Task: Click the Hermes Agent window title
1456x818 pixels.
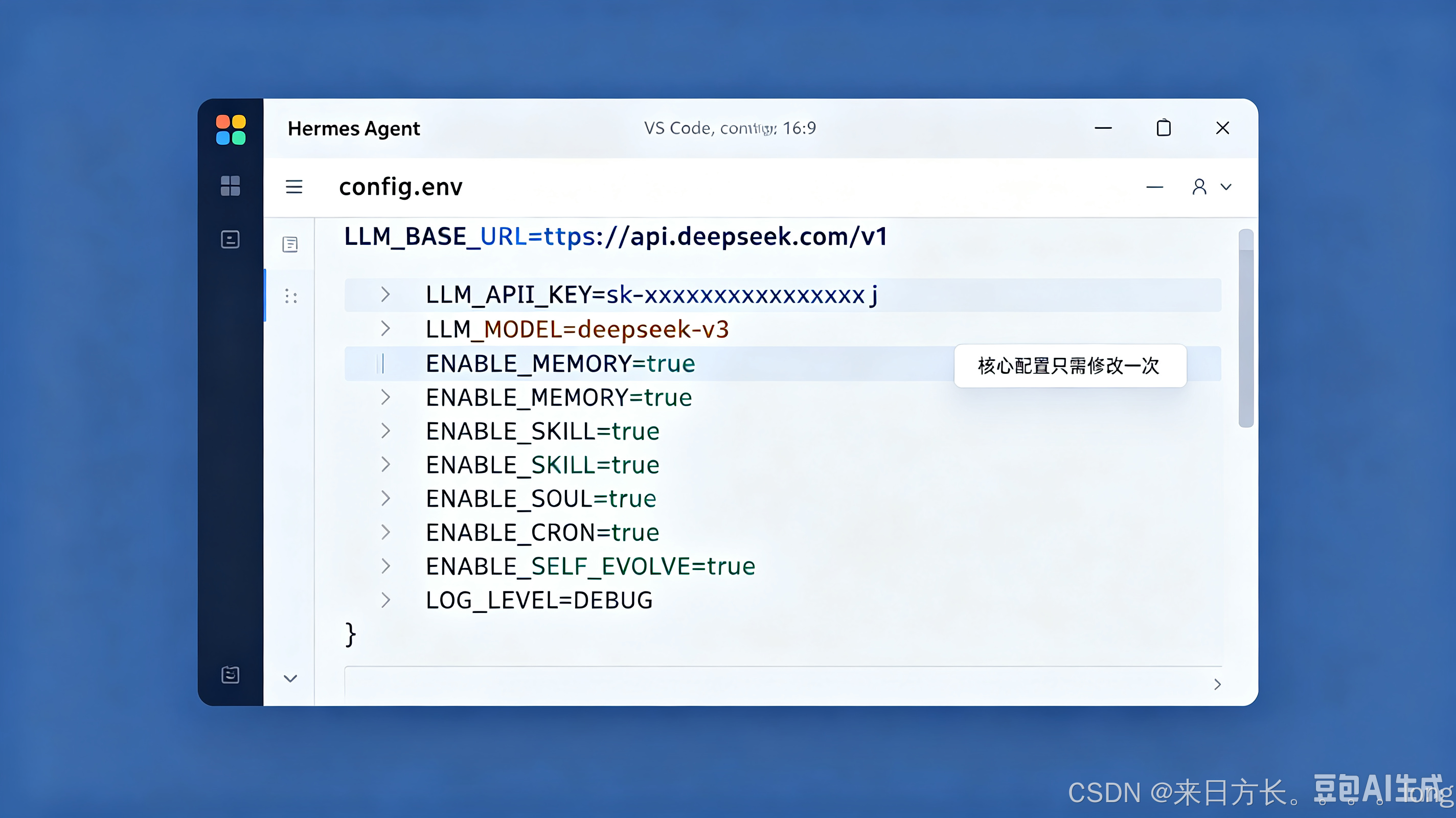Action: pos(354,129)
